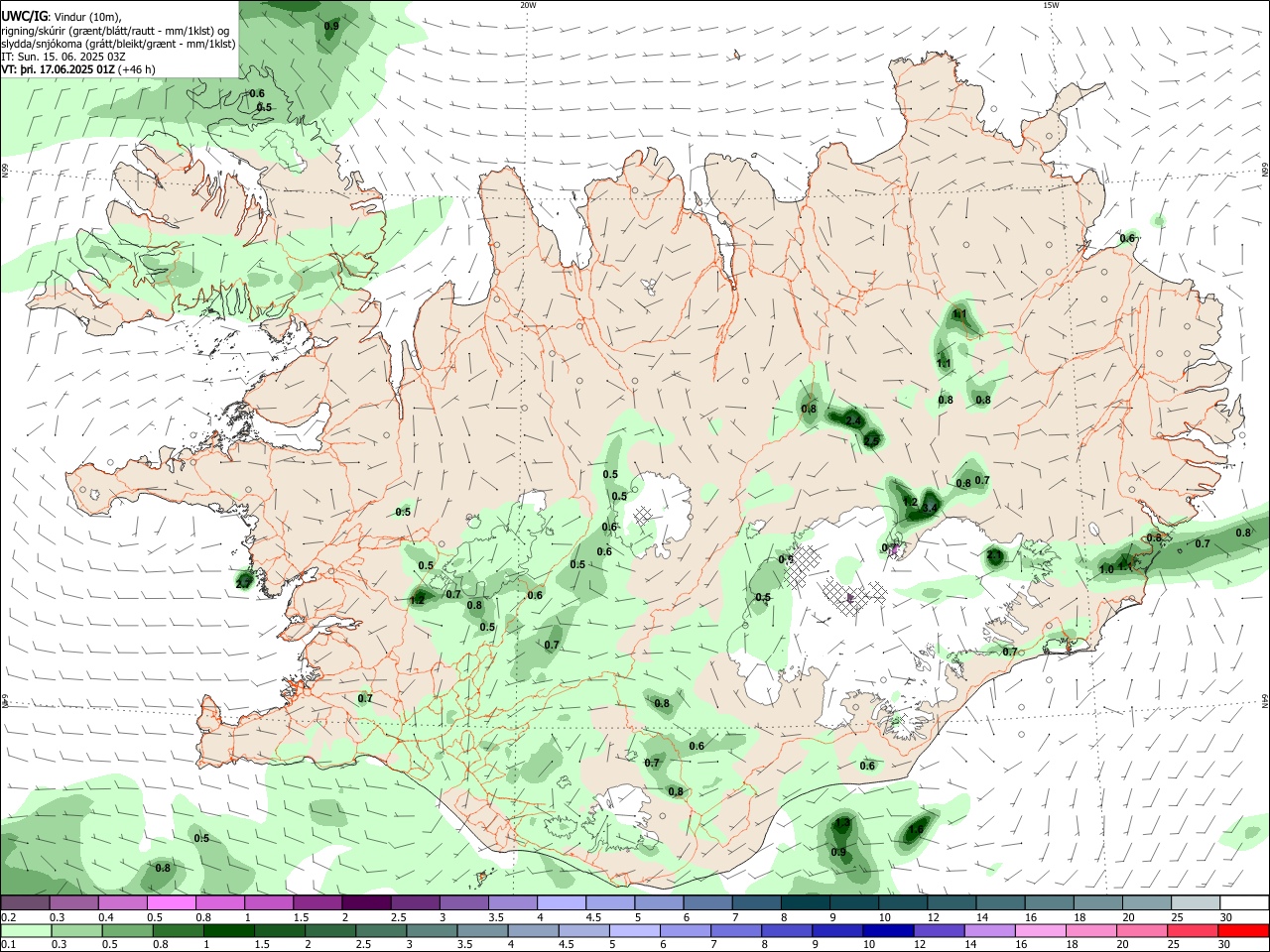Viewport: 1270px width, 952px height.
Task: Select the navy blue swatch labelled 10 in lower legend
Action: pyautogui.click(x=887, y=930)
